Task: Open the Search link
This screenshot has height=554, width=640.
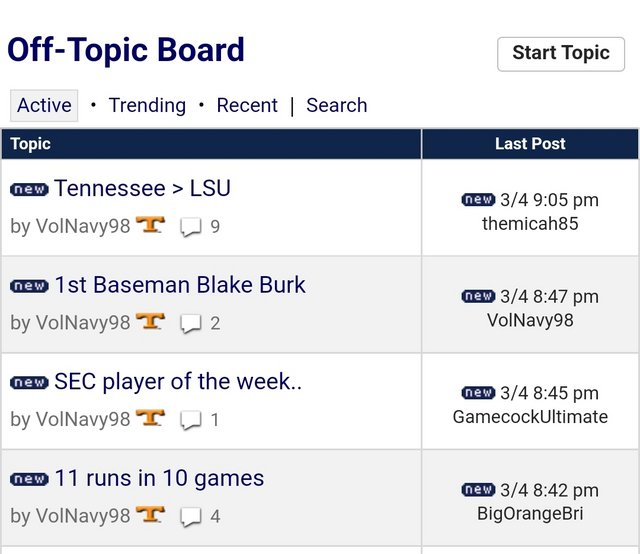Action: (x=337, y=105)
